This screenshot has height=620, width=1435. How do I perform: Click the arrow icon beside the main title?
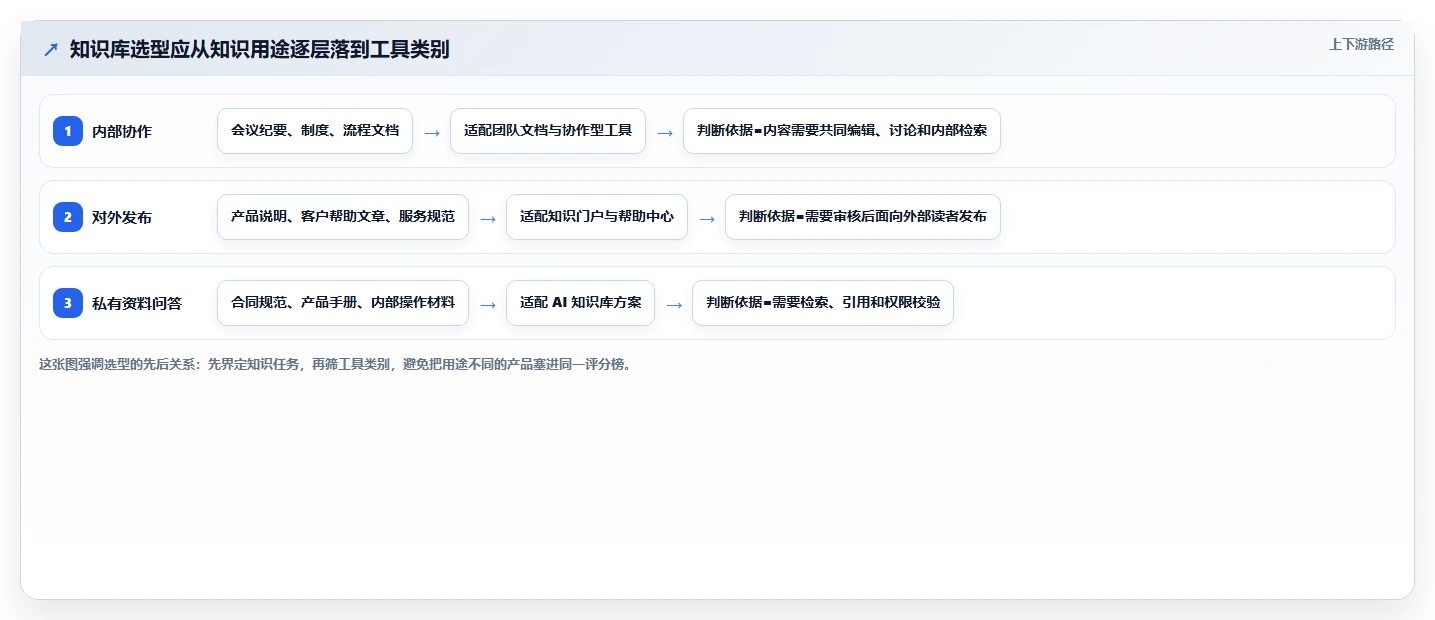coord(51,49)
